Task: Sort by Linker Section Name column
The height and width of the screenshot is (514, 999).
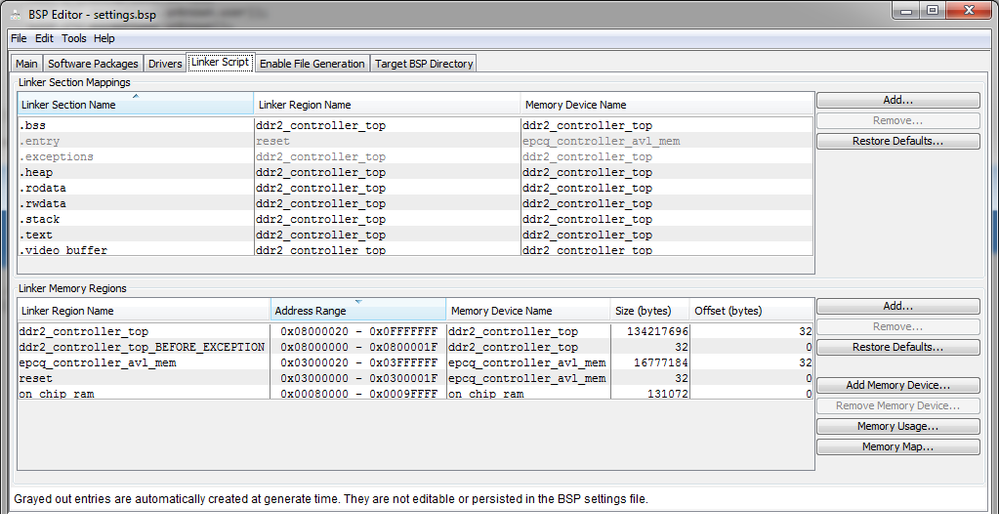Action: click(134, 105)
